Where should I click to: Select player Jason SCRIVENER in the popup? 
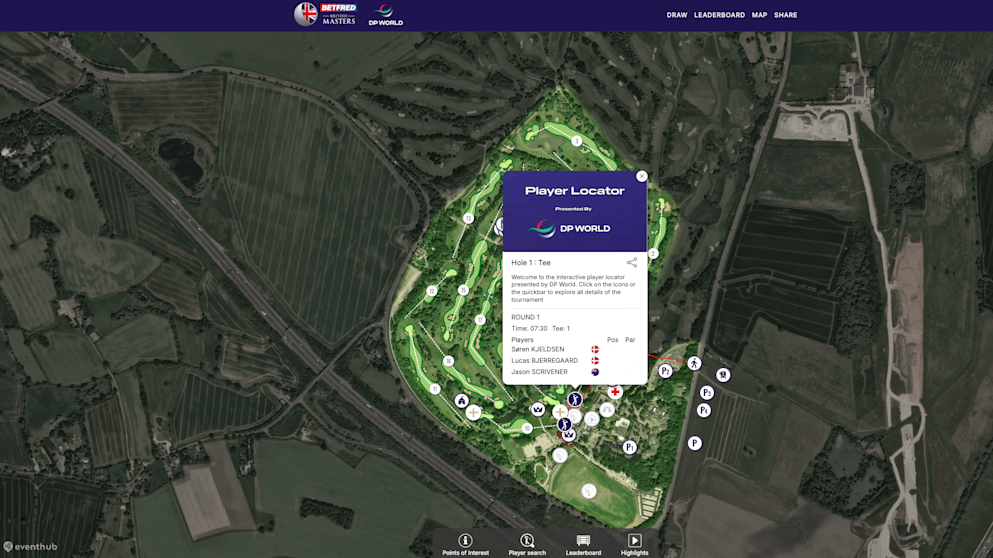pyautogui.click(x=540, y=372)
